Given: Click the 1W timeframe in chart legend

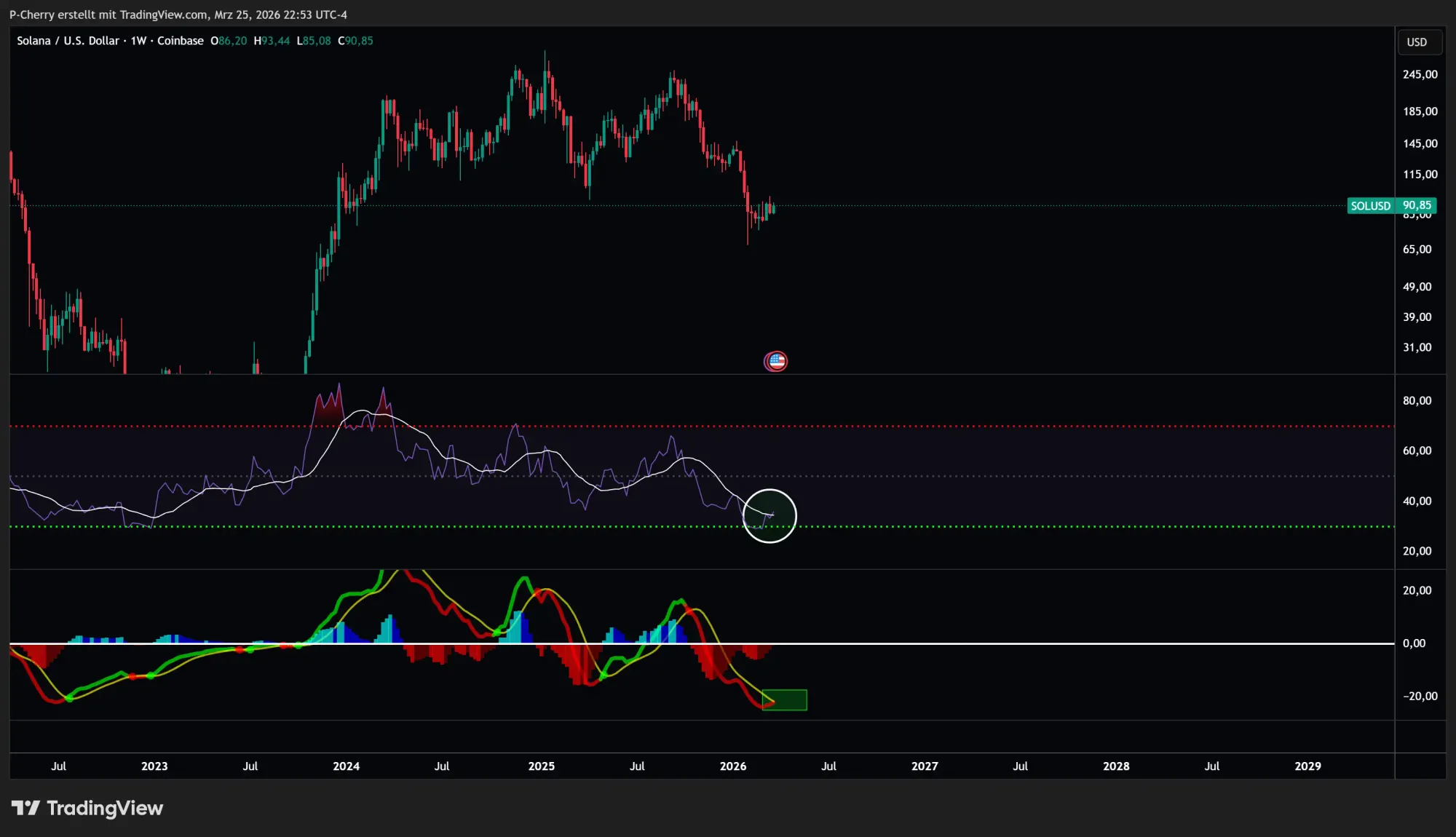Looking at the screenshot, I should [138, 41].
